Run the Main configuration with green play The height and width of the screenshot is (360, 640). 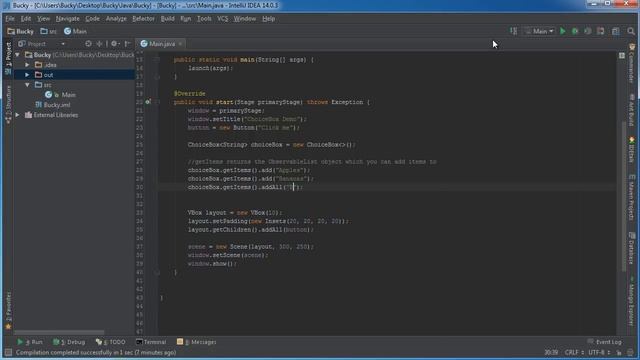563,31
